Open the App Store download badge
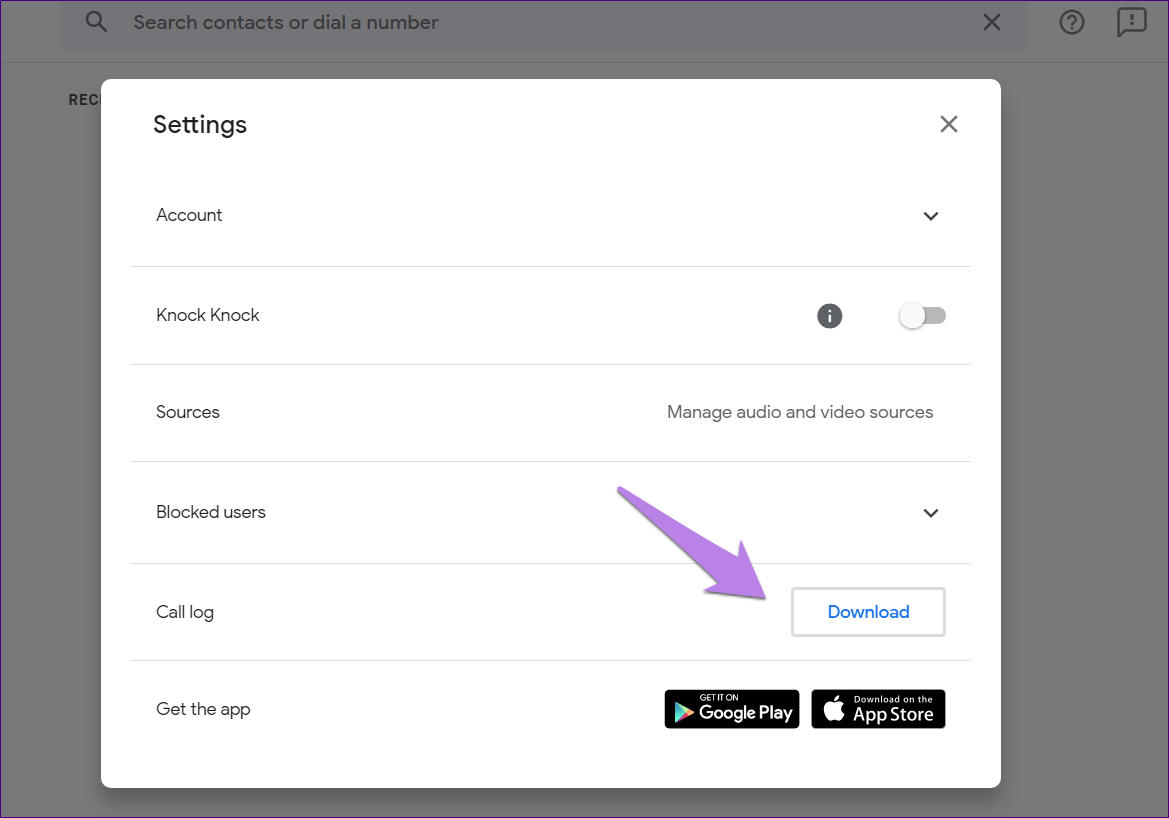The width and height of the screenshot is (1169, 818). coord(877,709)
